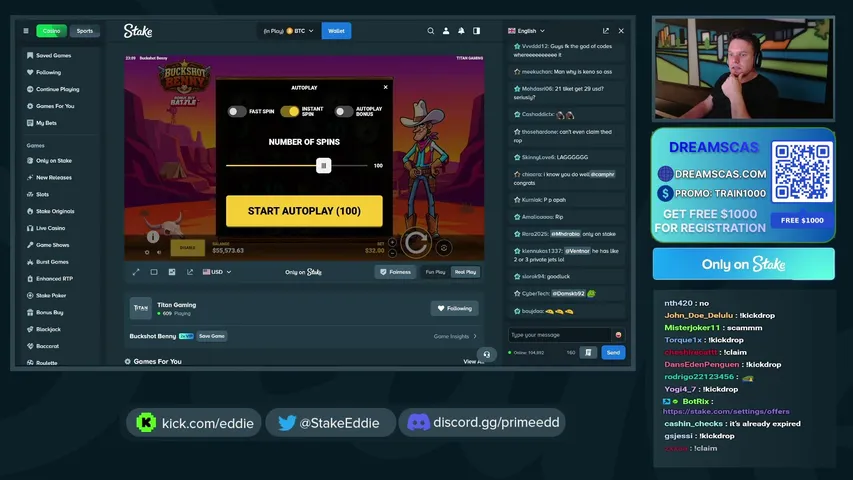This screenshot has height=480, width=853.
Task: Open the emoji picker in chat
Action: (619, 335)
